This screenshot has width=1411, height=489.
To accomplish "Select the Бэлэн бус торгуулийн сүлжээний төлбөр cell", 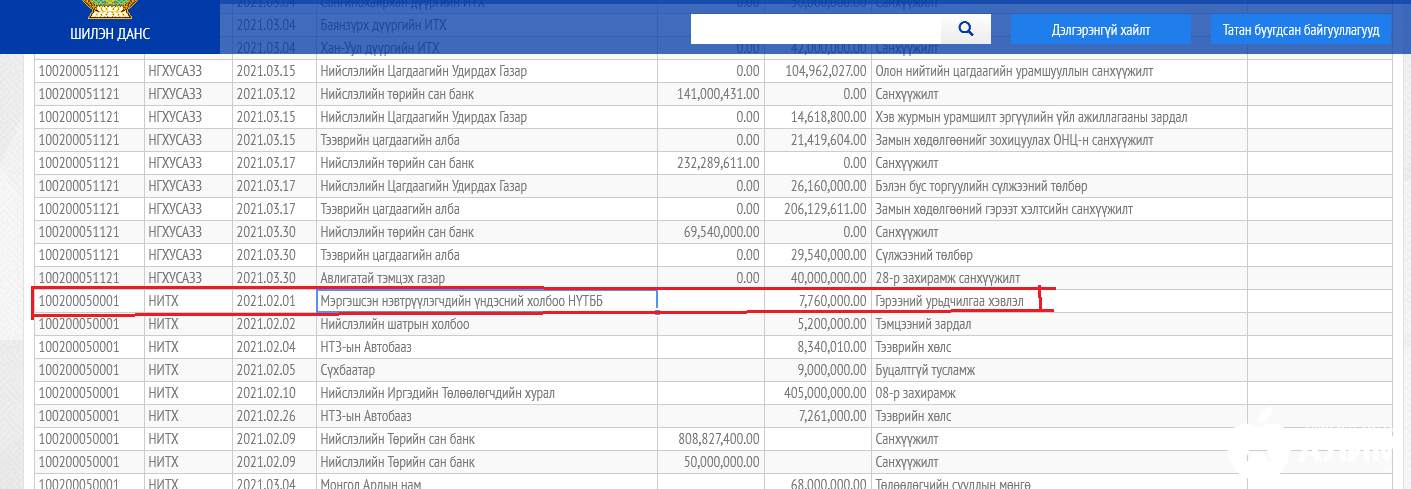I will tap(1059, 186).
